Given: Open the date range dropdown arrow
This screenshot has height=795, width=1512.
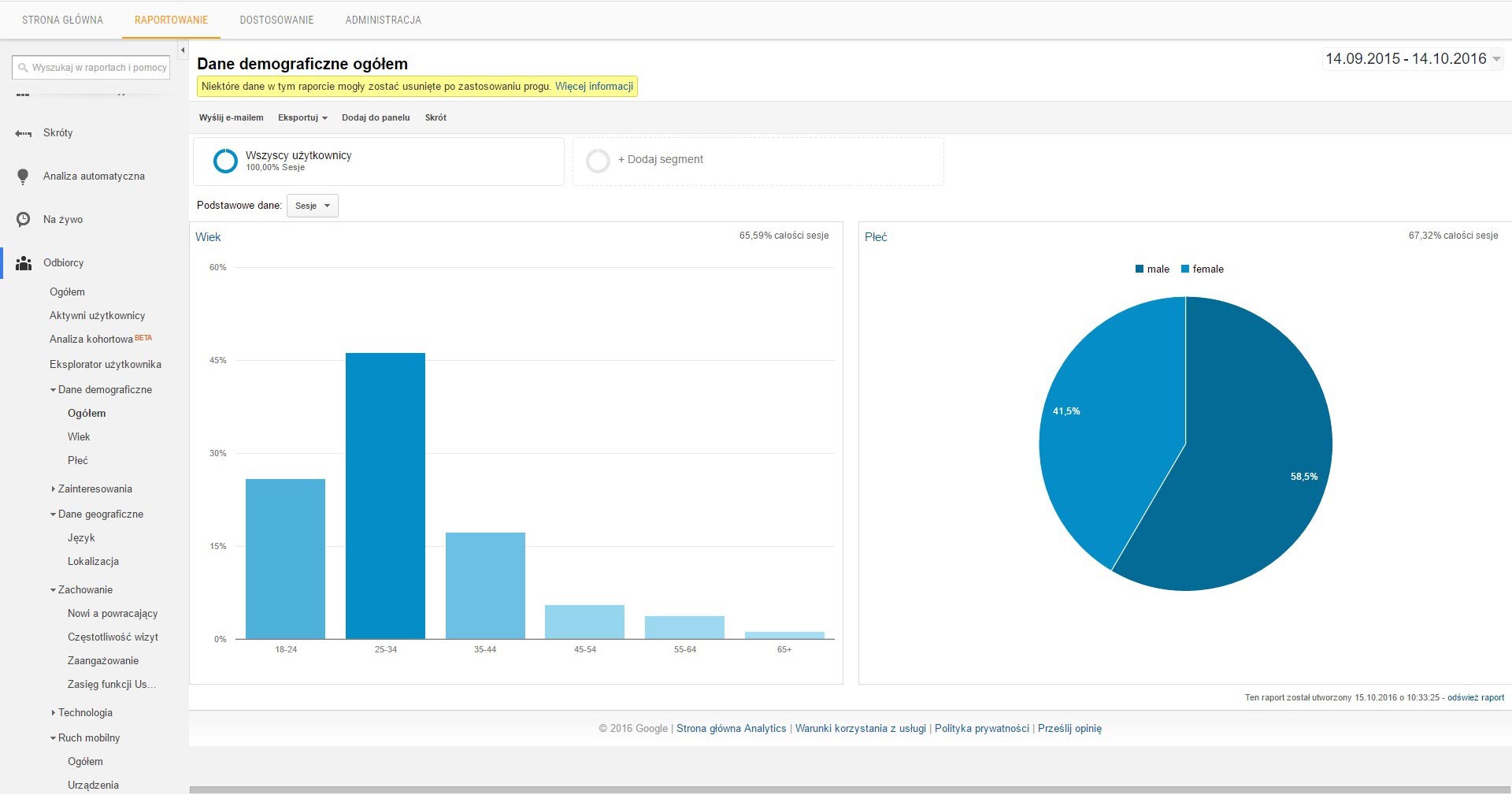Looking at the screenshot, I should tap(1496, 59).
